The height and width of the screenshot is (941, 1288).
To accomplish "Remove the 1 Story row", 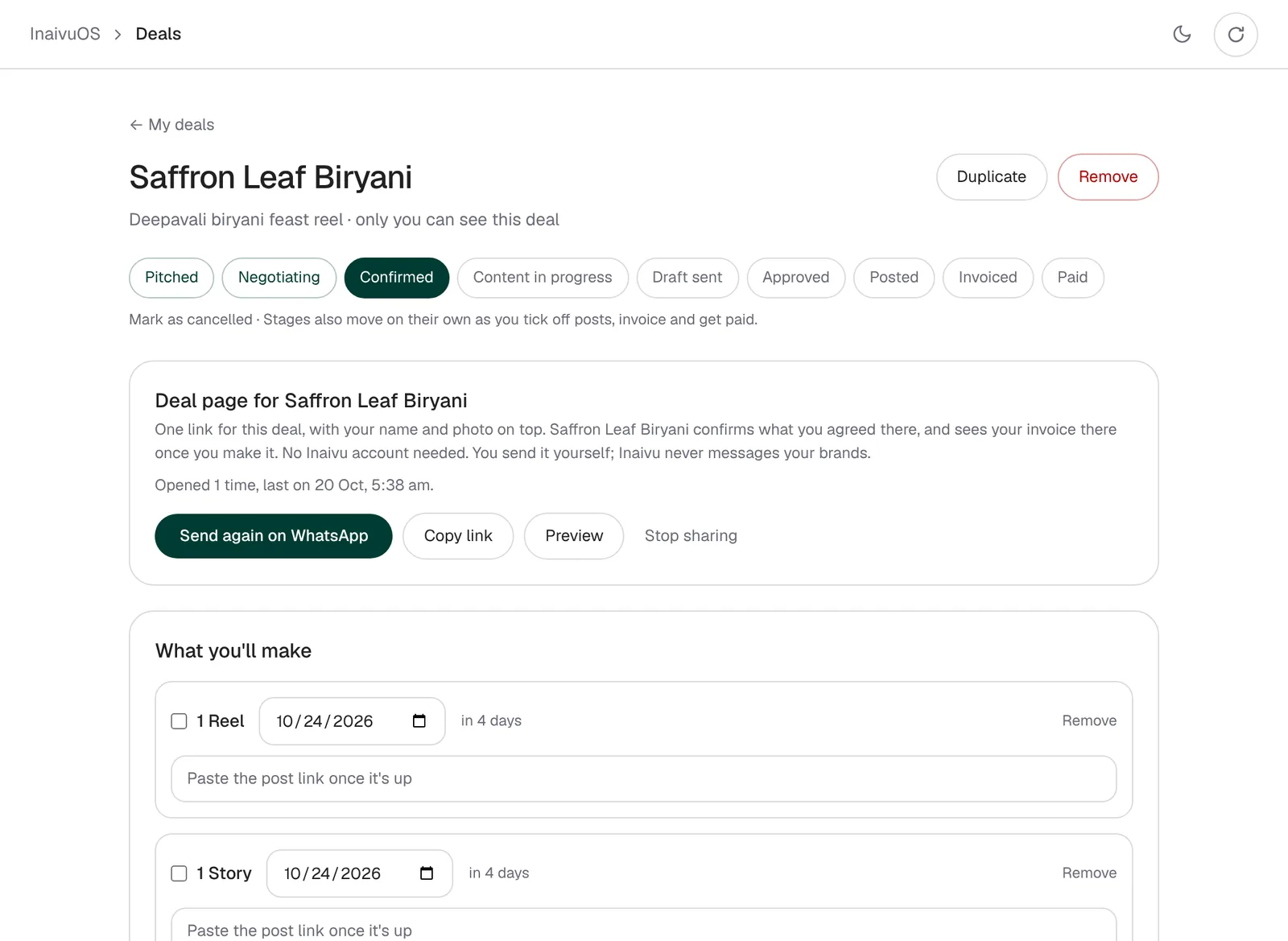I will pyautogui.click(x=1089, y=873).
